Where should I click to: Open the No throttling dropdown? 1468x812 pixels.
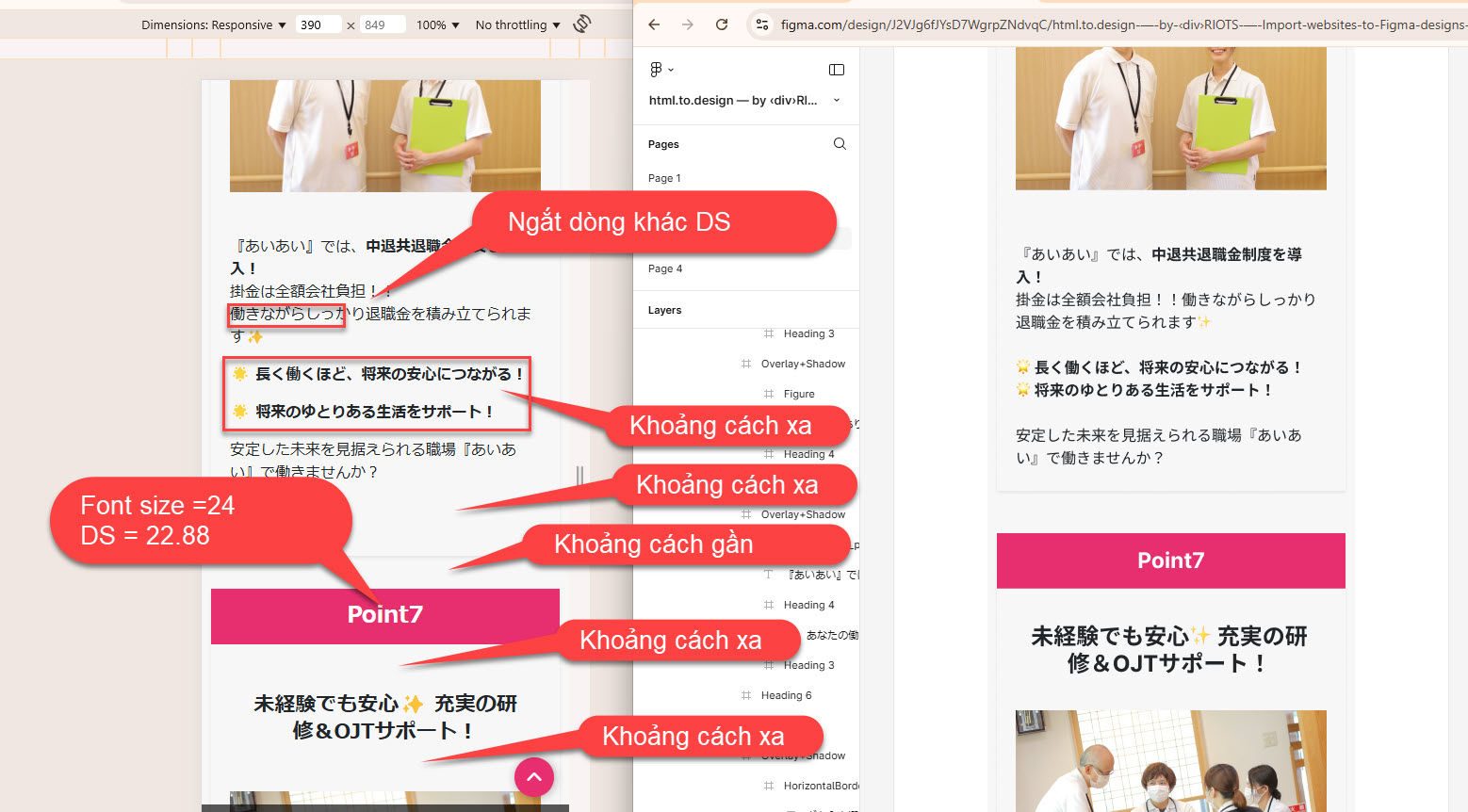pyautogui.click(x=517, y=25)
